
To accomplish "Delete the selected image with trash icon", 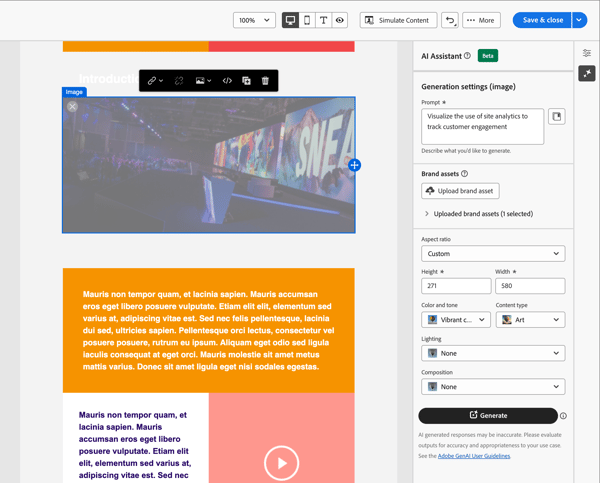I will pos(265,81).
